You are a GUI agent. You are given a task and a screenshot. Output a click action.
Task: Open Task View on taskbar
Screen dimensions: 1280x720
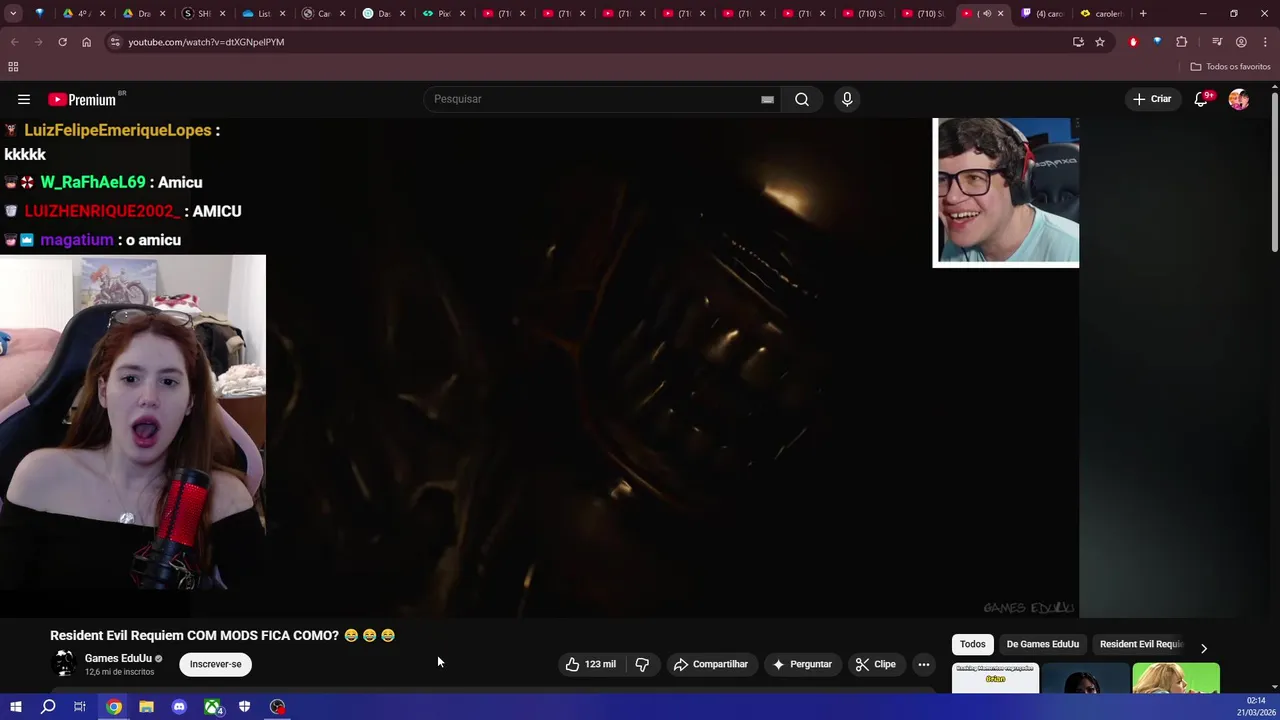click(x=80, y=707)
